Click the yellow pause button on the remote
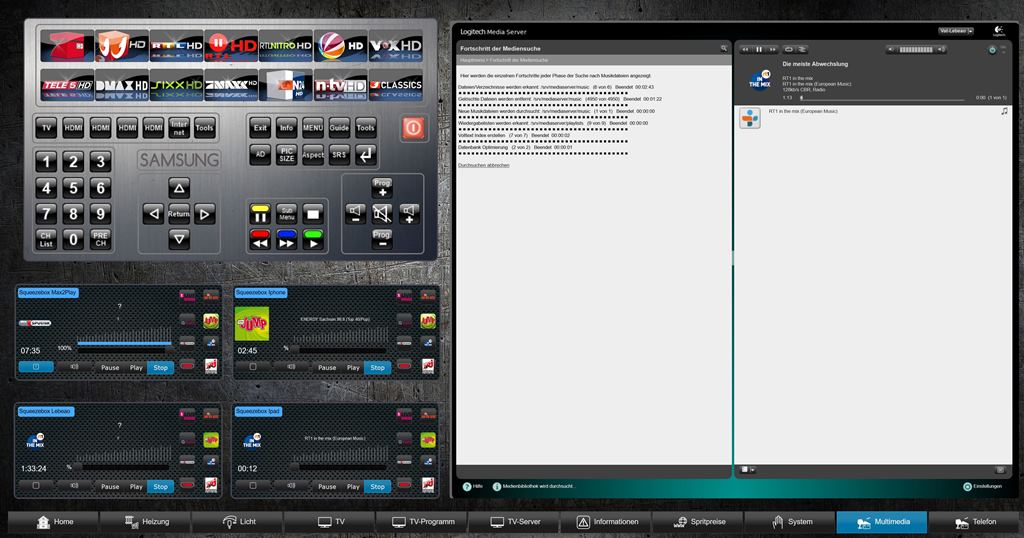This screenshot has width=1024, height=538. click(x=260, y=214)
